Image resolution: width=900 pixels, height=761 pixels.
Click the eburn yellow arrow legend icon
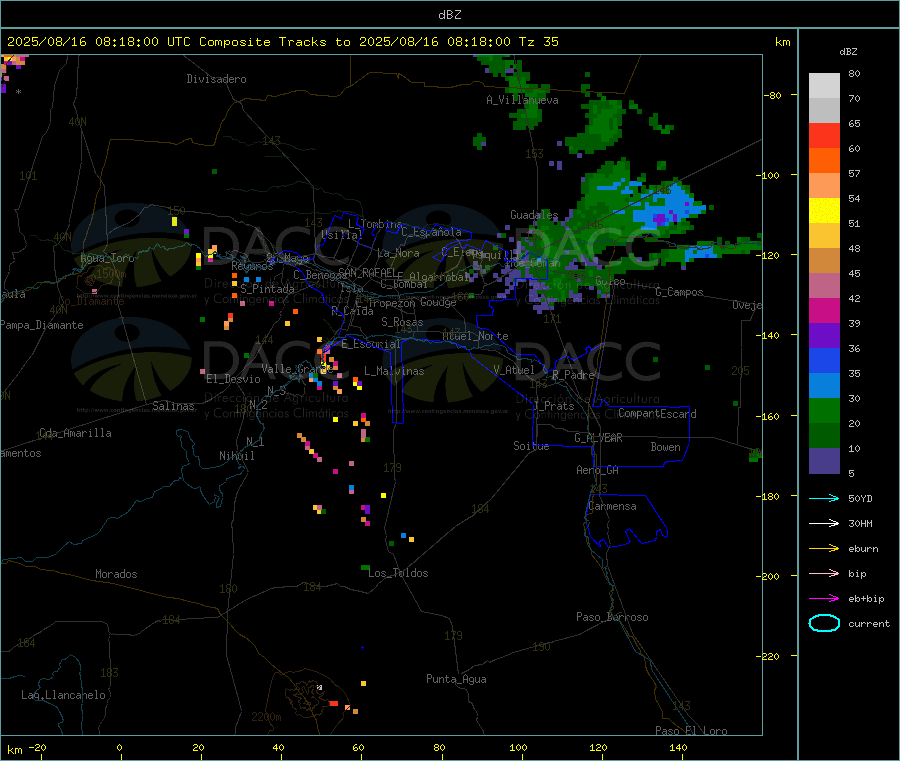824,549
